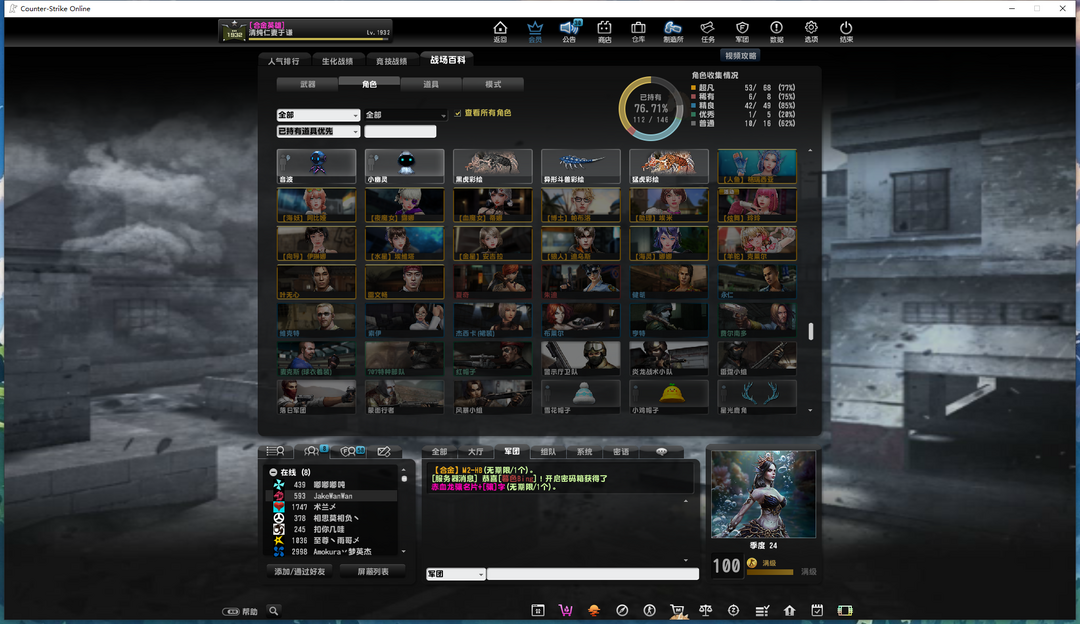Viewport: 1080px width, 624px height.
Task: Open the 仓库 inventory briefcase icon
Action: tap(638, 30)
